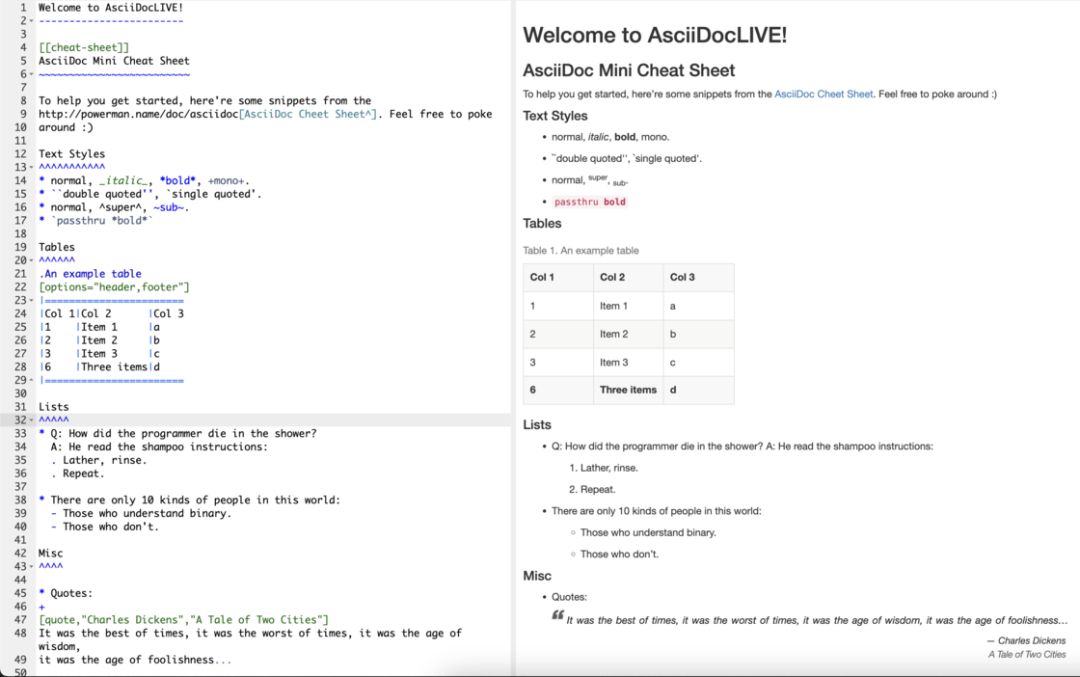Click ". Repeat." on editor line 36

[x=78, y=474]
